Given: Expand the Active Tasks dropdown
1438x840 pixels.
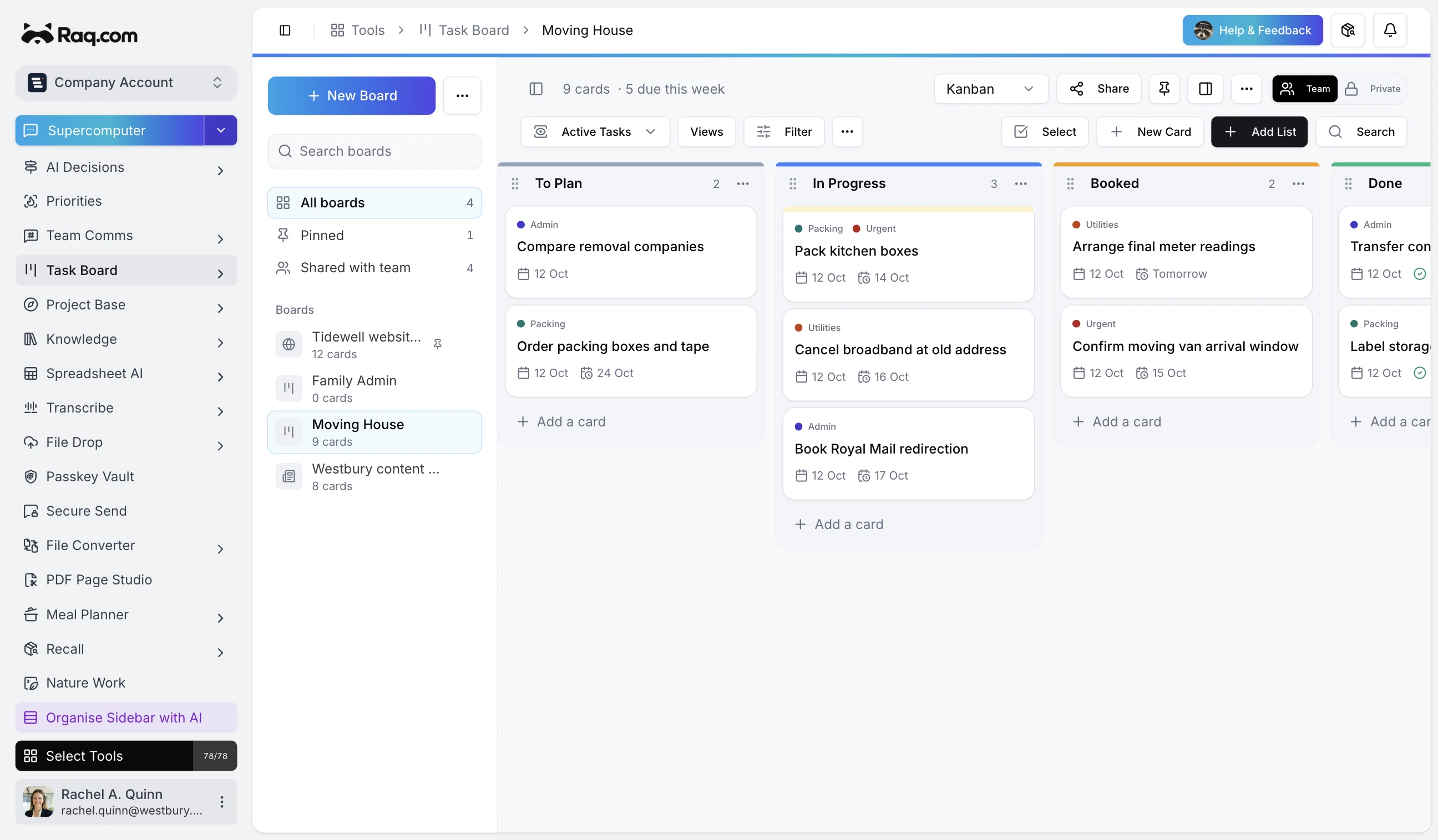Looking at the screenshot, I should [595, 132].
